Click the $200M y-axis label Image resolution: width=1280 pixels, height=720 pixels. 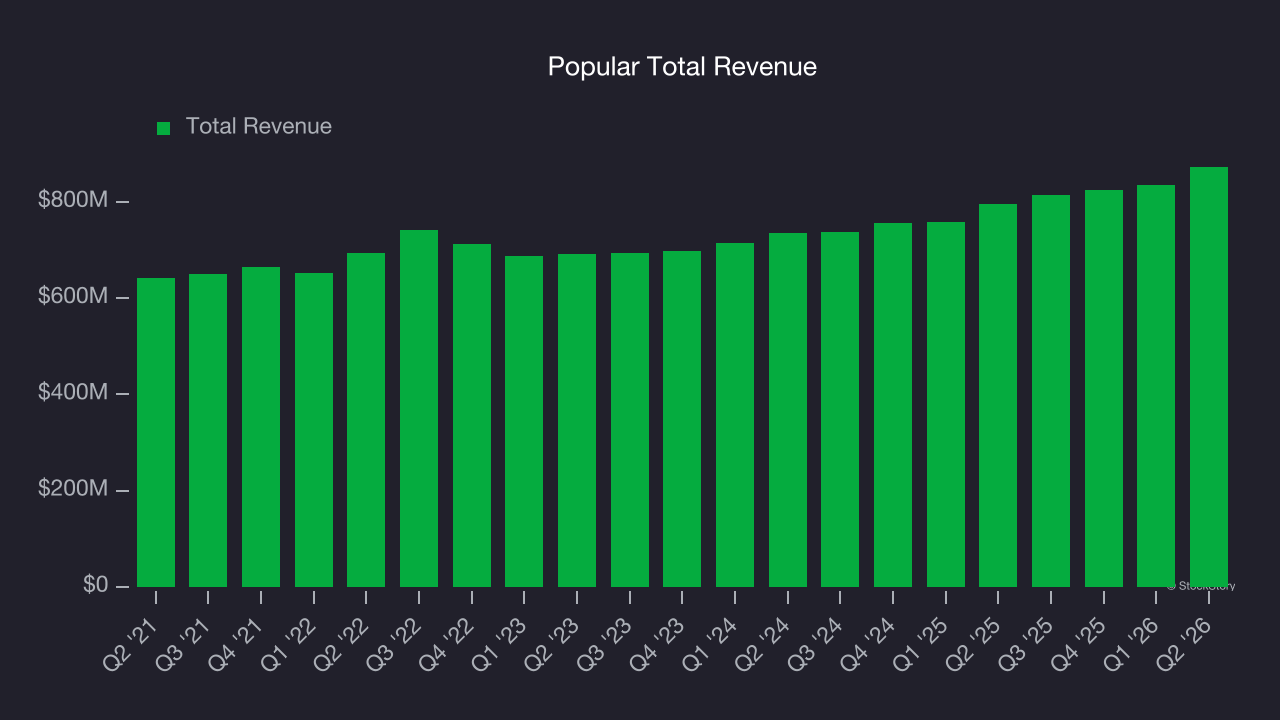pyautogui.click(x=73, y=489)
